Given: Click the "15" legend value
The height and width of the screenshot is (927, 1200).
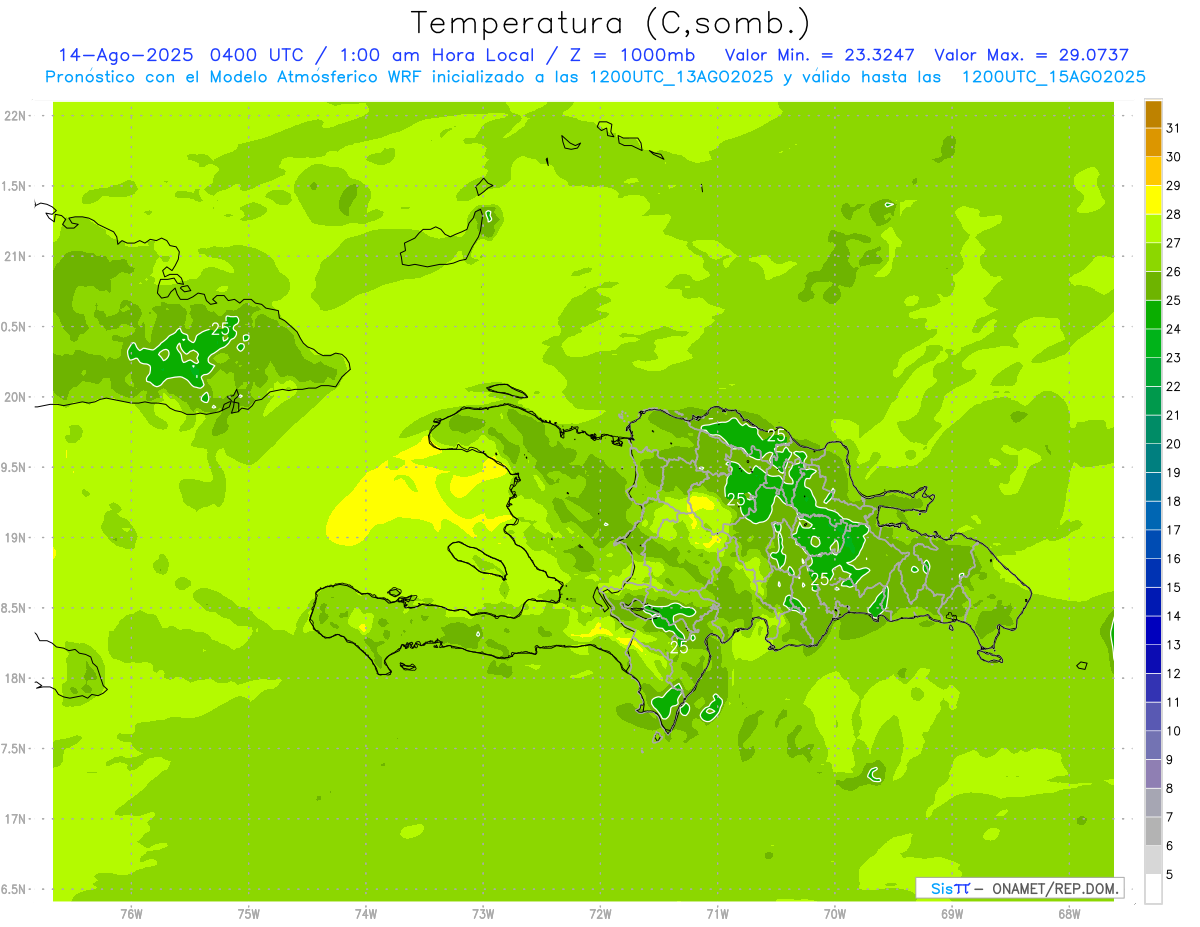Looking at the screenshot, I should [1174, 588].
